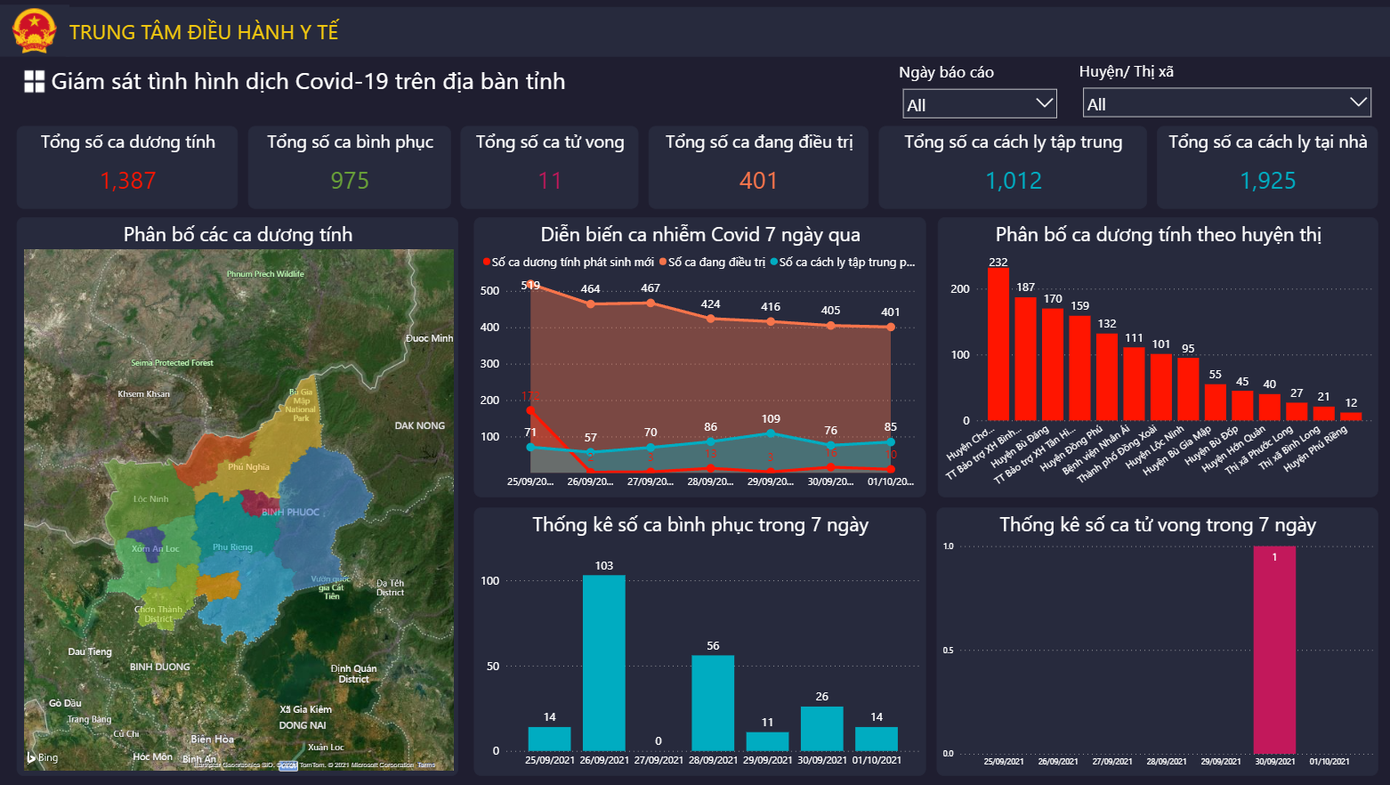Select the 109 data point on teal line
This screenshot has height=785, width=1390.
pyautogui.click(x=770, y=433)
